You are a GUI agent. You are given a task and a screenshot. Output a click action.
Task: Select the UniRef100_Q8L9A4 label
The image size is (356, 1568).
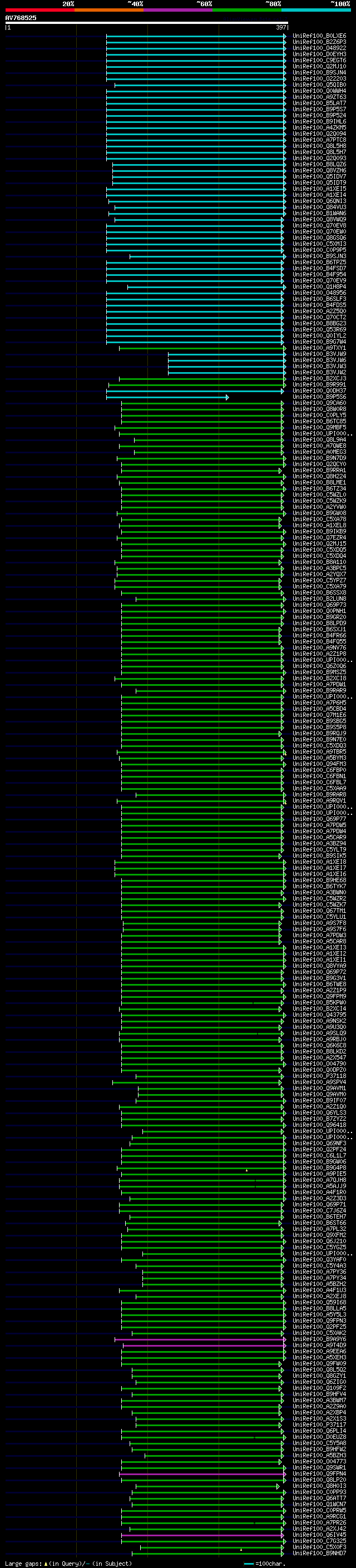pyautogui.click(x=319, y=439)
